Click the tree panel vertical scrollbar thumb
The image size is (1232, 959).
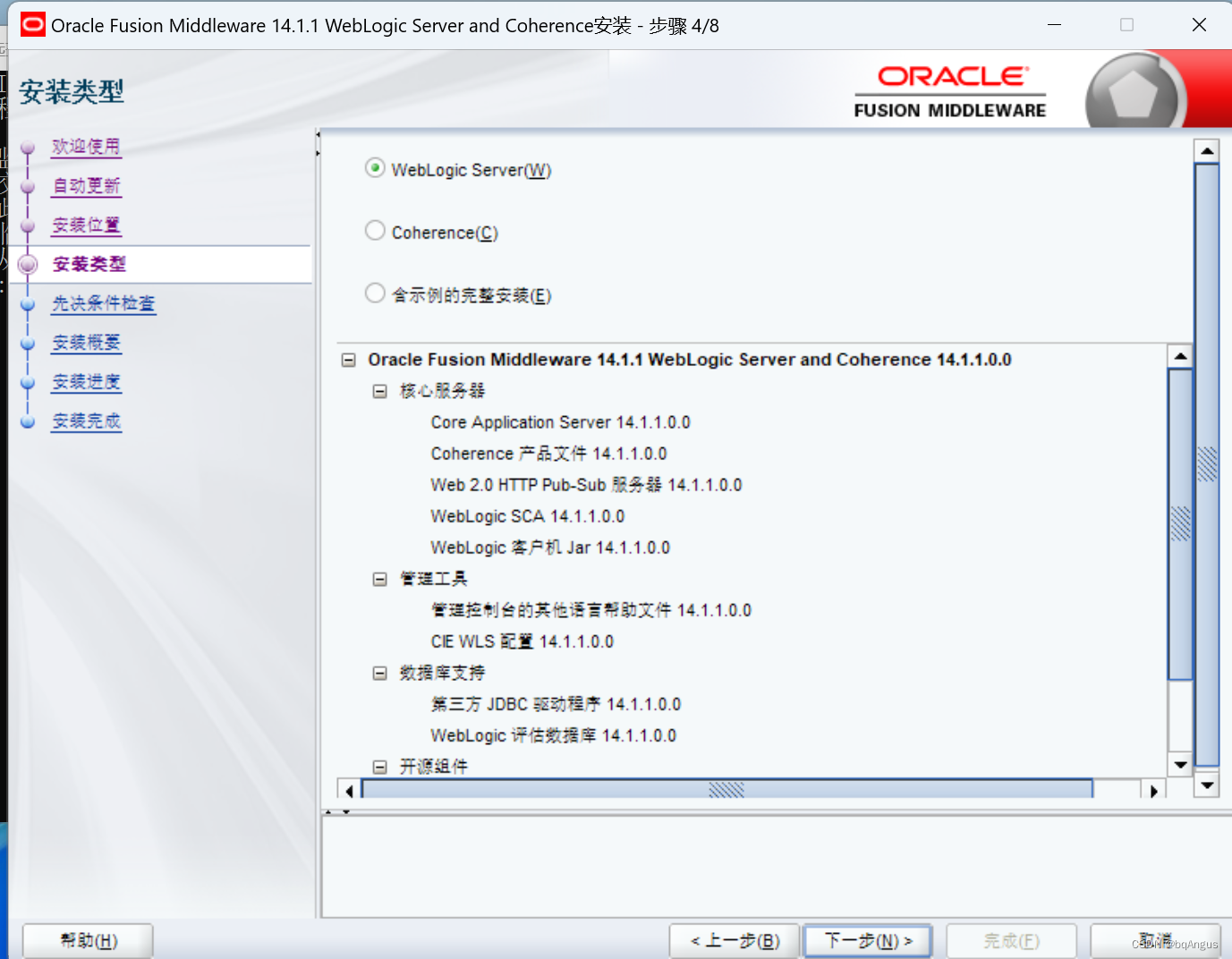[1180, 524]
